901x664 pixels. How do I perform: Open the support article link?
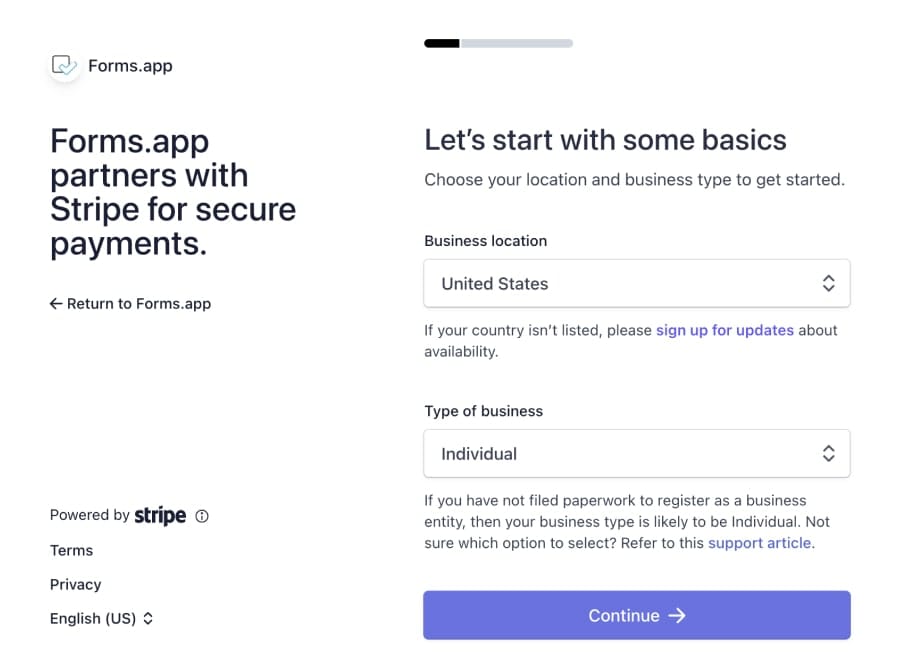pos(760,544)
